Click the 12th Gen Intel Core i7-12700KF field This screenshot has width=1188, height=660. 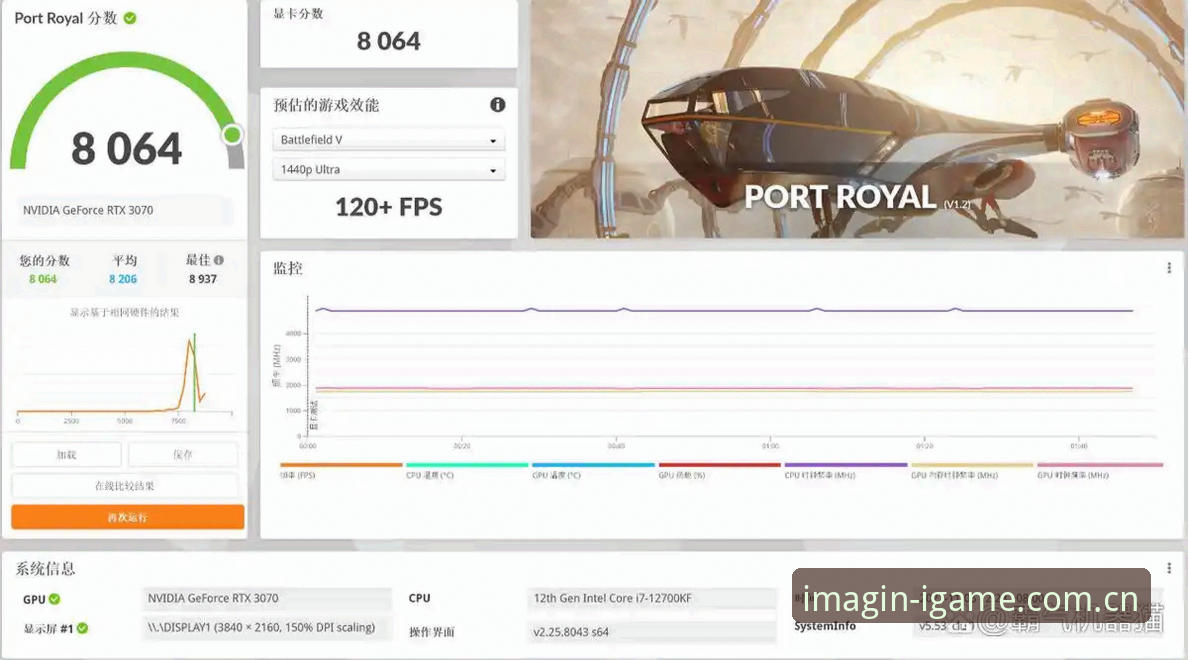point(652,598)
